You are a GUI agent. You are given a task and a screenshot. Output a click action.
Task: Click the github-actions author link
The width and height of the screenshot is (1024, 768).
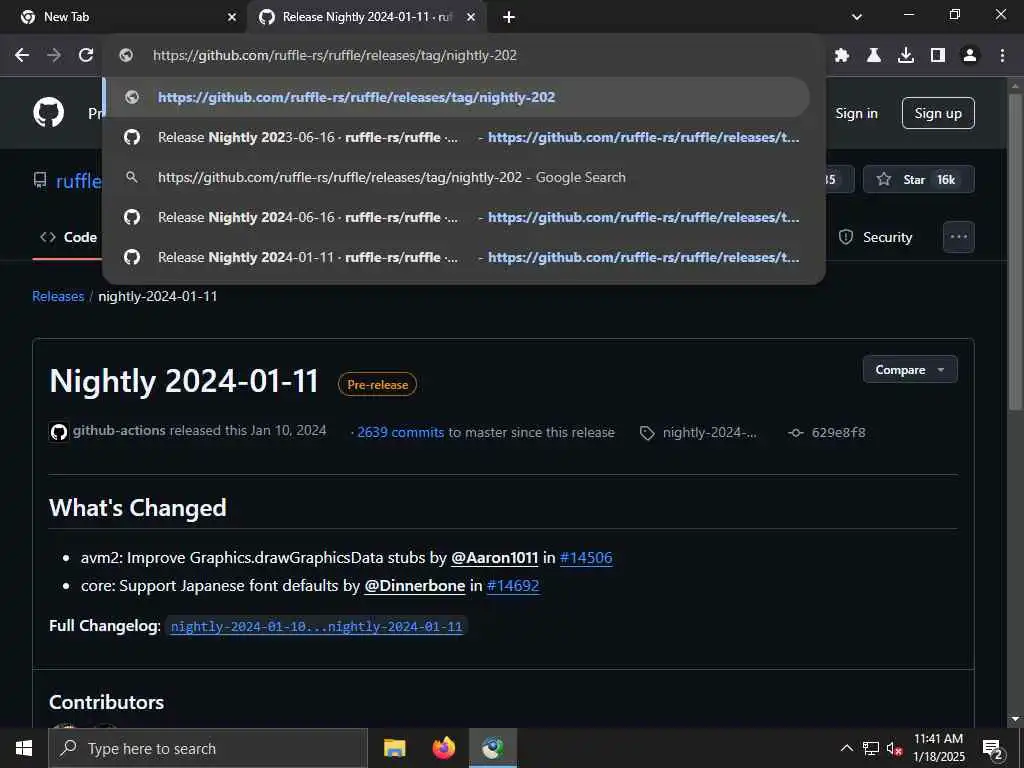(x=119, y=430)
